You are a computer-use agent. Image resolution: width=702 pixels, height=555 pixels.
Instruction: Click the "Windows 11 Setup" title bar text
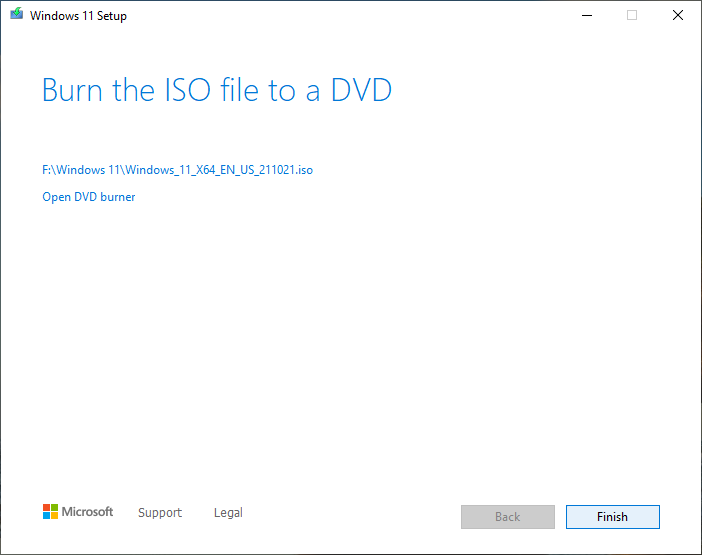(78, 16)
